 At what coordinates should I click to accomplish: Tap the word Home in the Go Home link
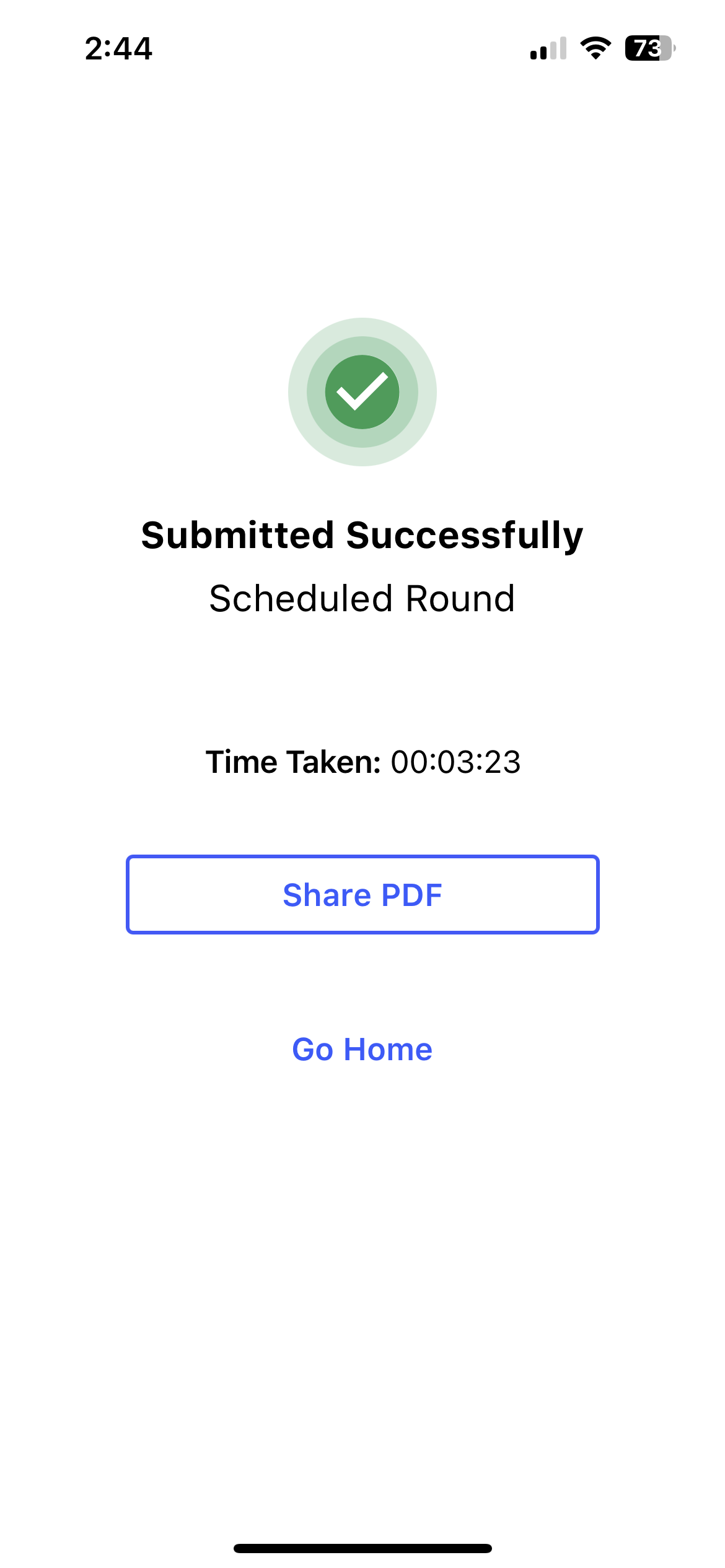[388, 1050]
